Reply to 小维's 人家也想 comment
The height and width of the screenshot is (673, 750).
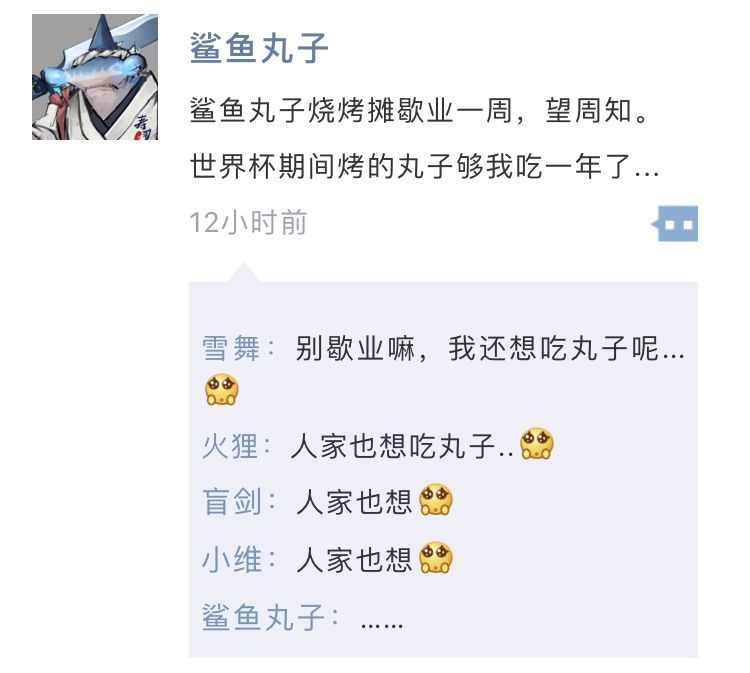coord(354,560)
